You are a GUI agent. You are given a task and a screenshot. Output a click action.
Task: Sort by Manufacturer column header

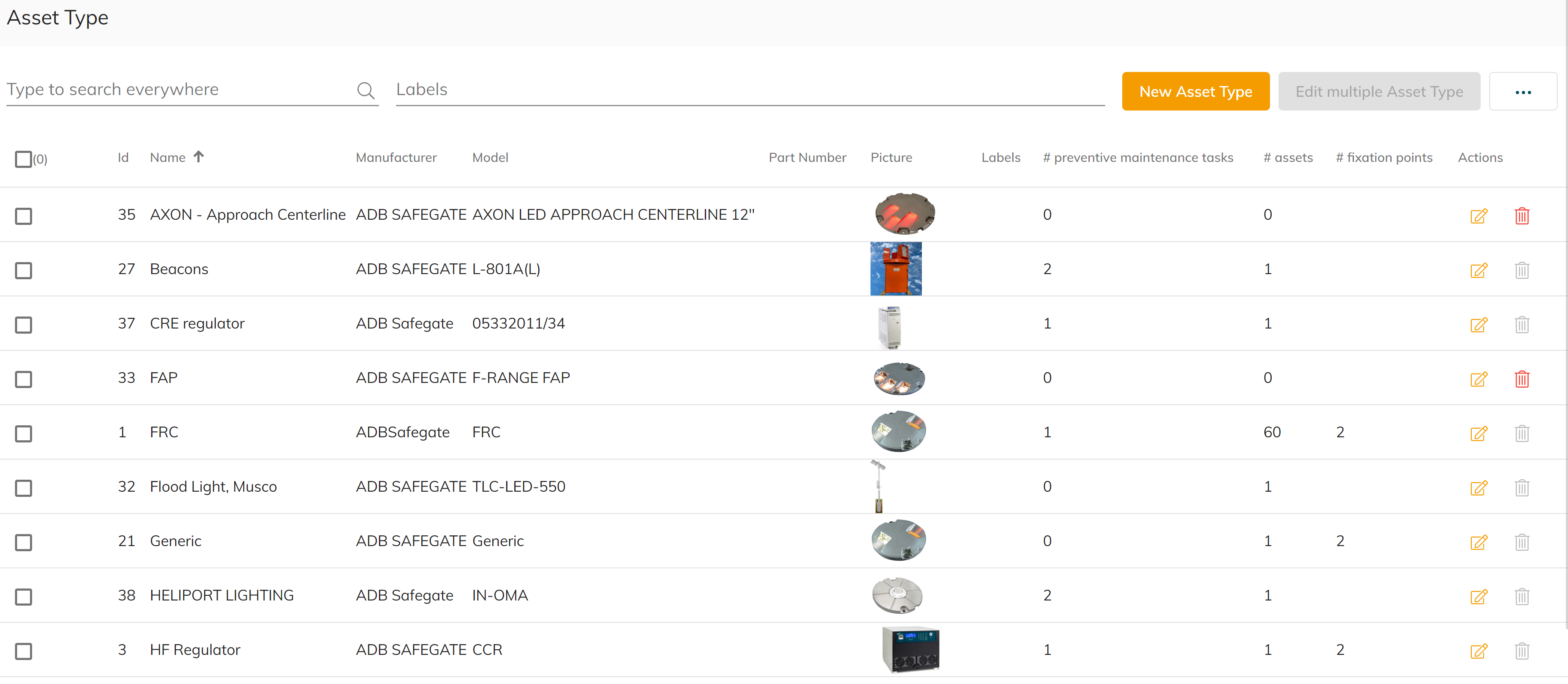(x=396, y=157)
